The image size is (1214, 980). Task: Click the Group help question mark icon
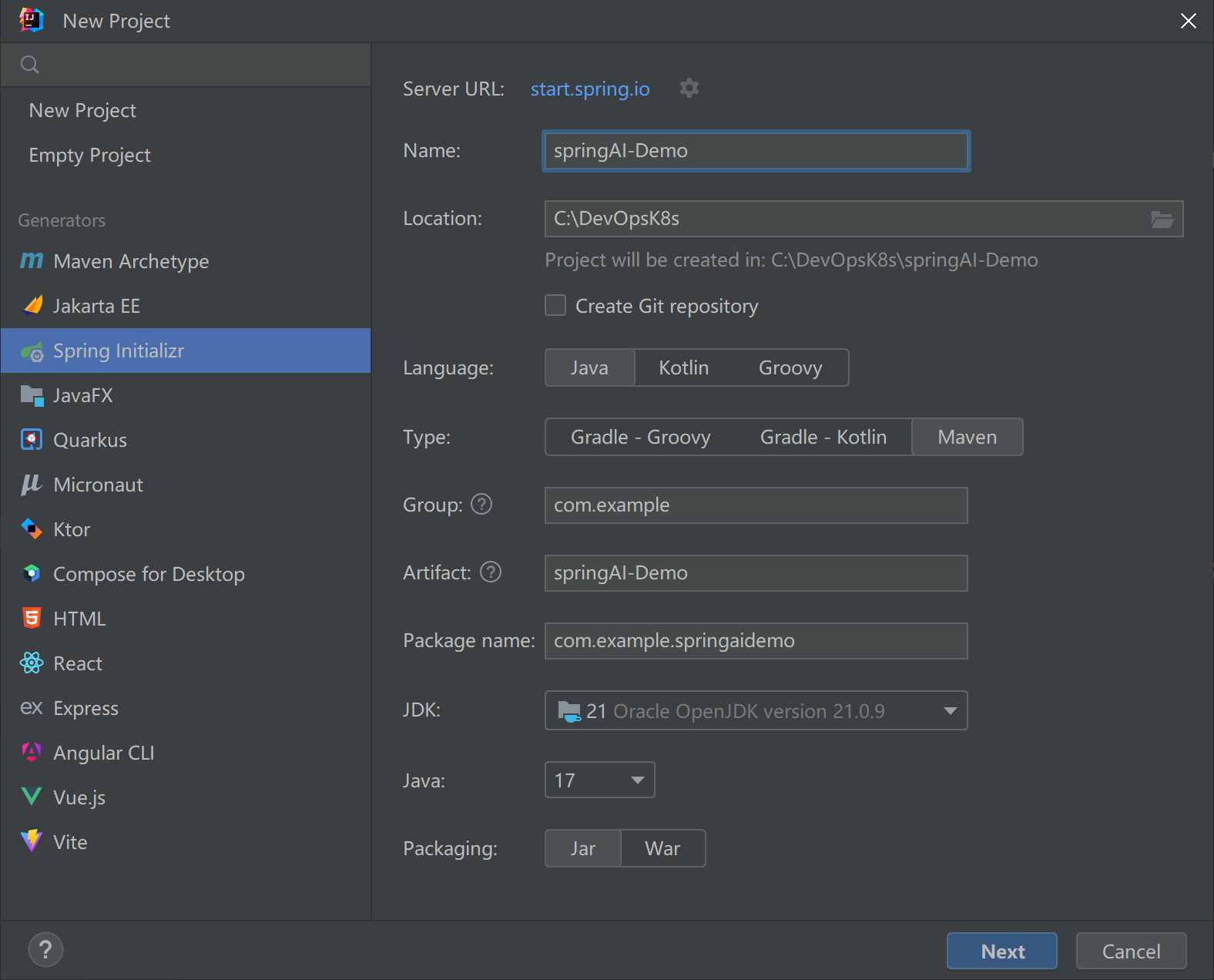481,504
